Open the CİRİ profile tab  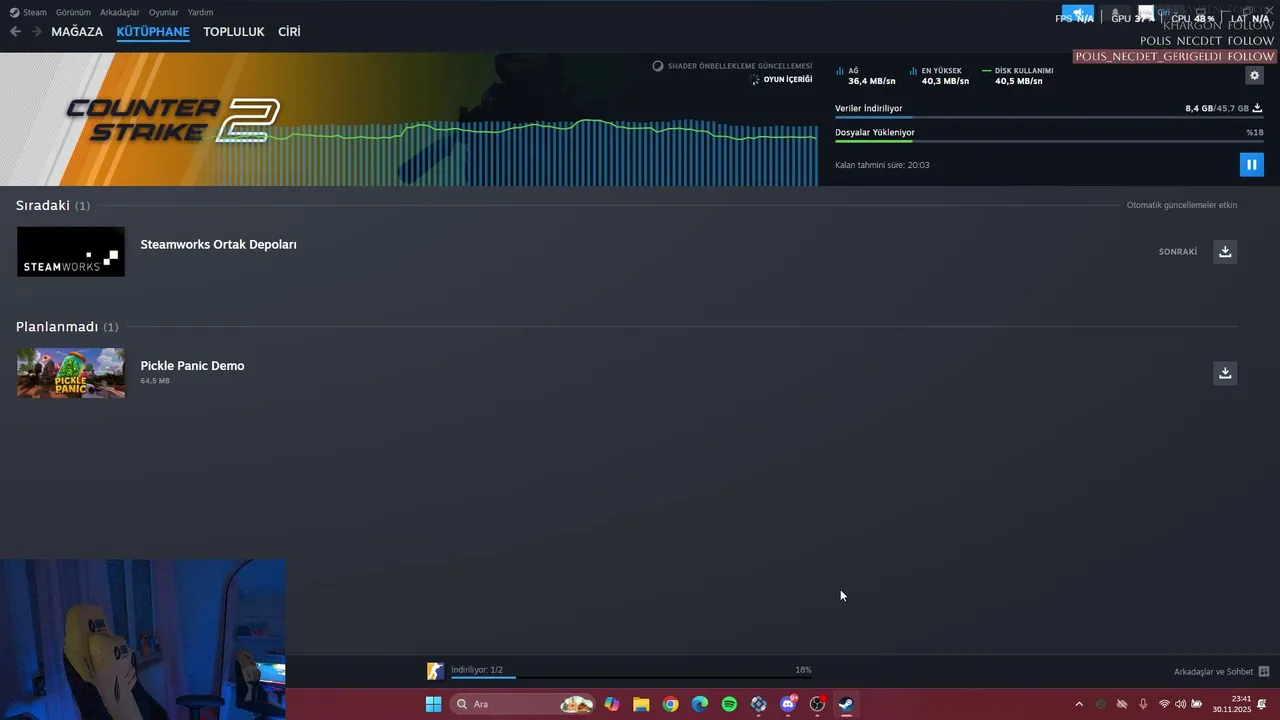point(289,32)
